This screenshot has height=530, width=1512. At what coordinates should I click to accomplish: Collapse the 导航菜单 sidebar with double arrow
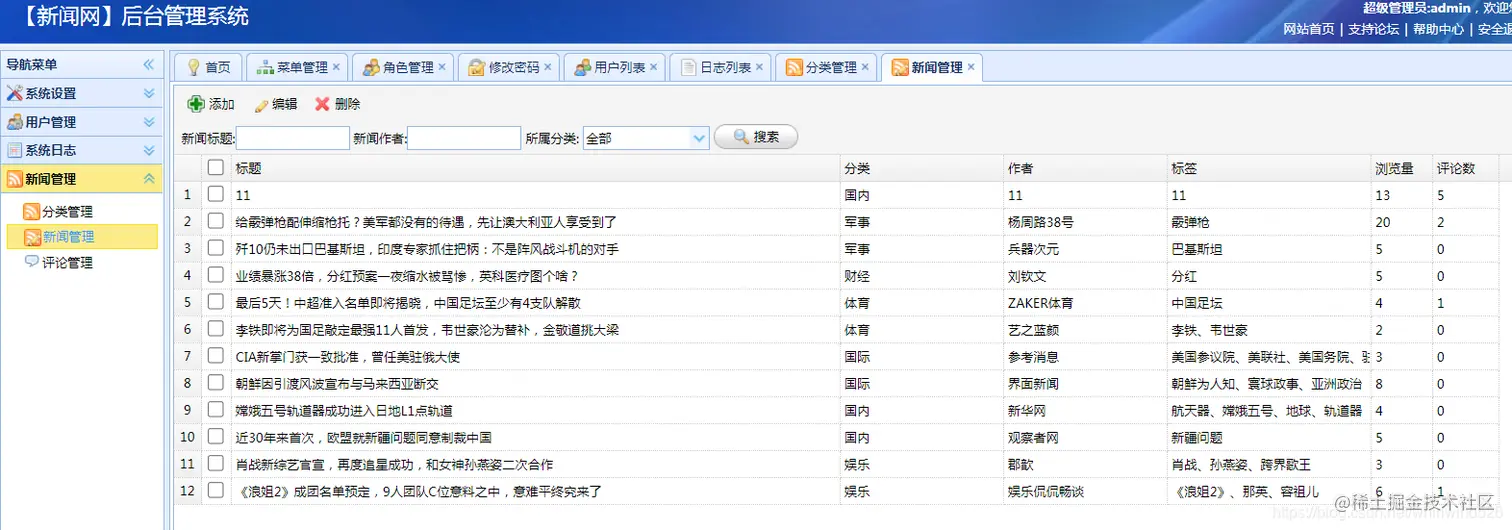149,64
